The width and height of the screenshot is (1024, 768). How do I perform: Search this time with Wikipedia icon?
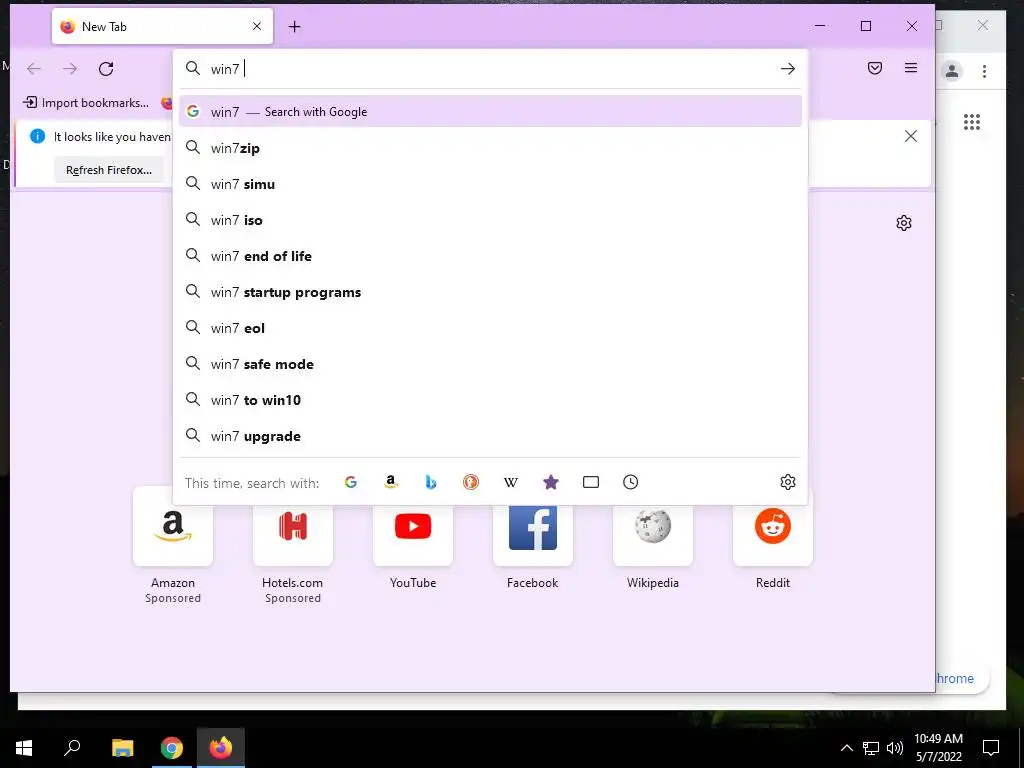[x=511, y=482]
